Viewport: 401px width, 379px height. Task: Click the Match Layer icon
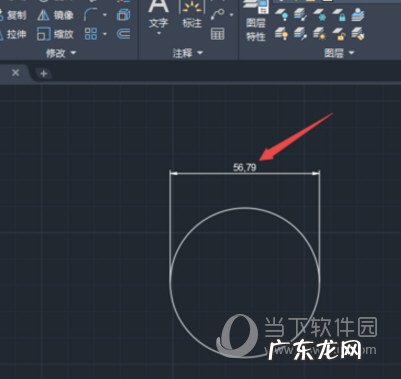click(358, 34)
